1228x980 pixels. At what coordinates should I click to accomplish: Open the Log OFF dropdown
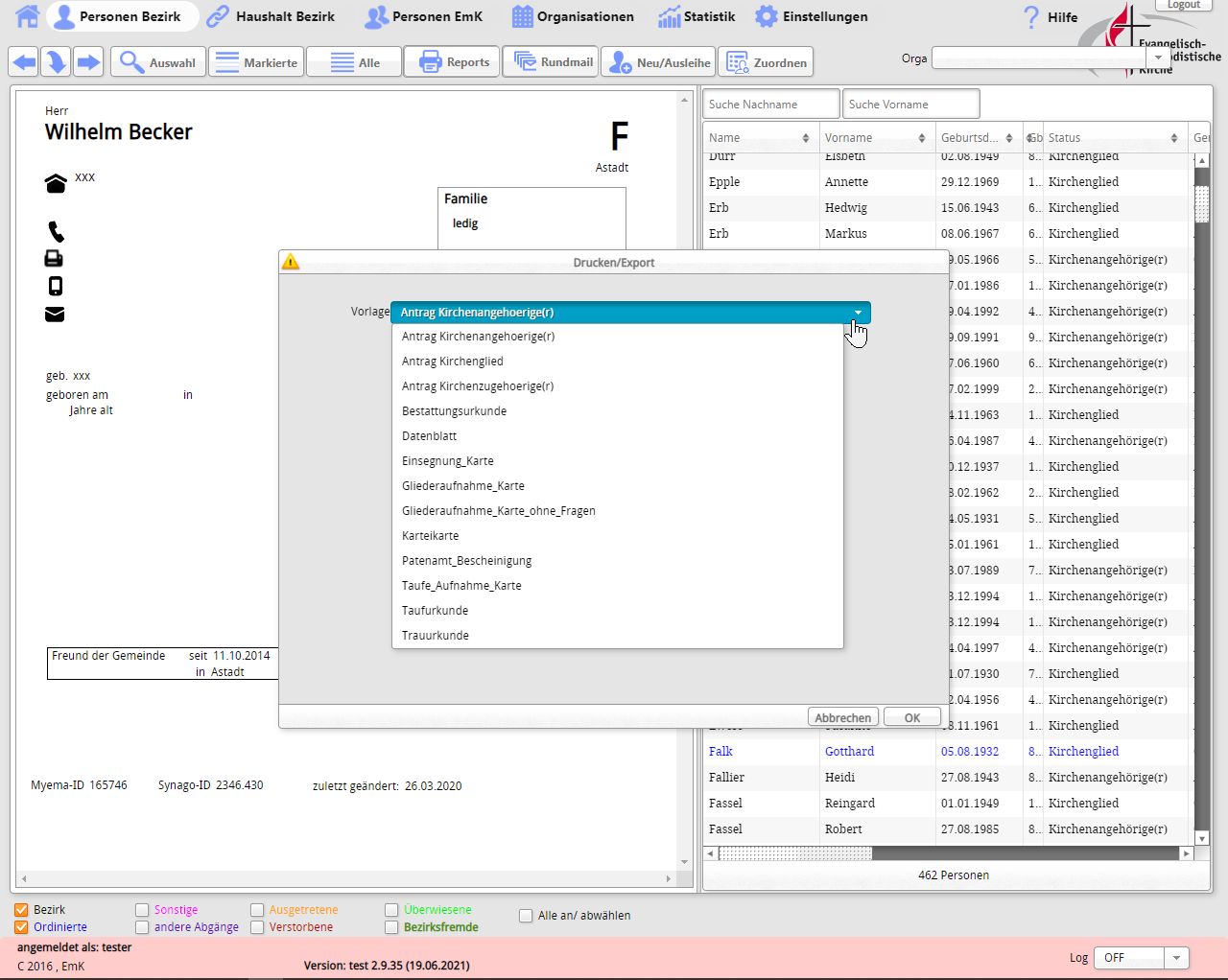[x=1177, y=957]
